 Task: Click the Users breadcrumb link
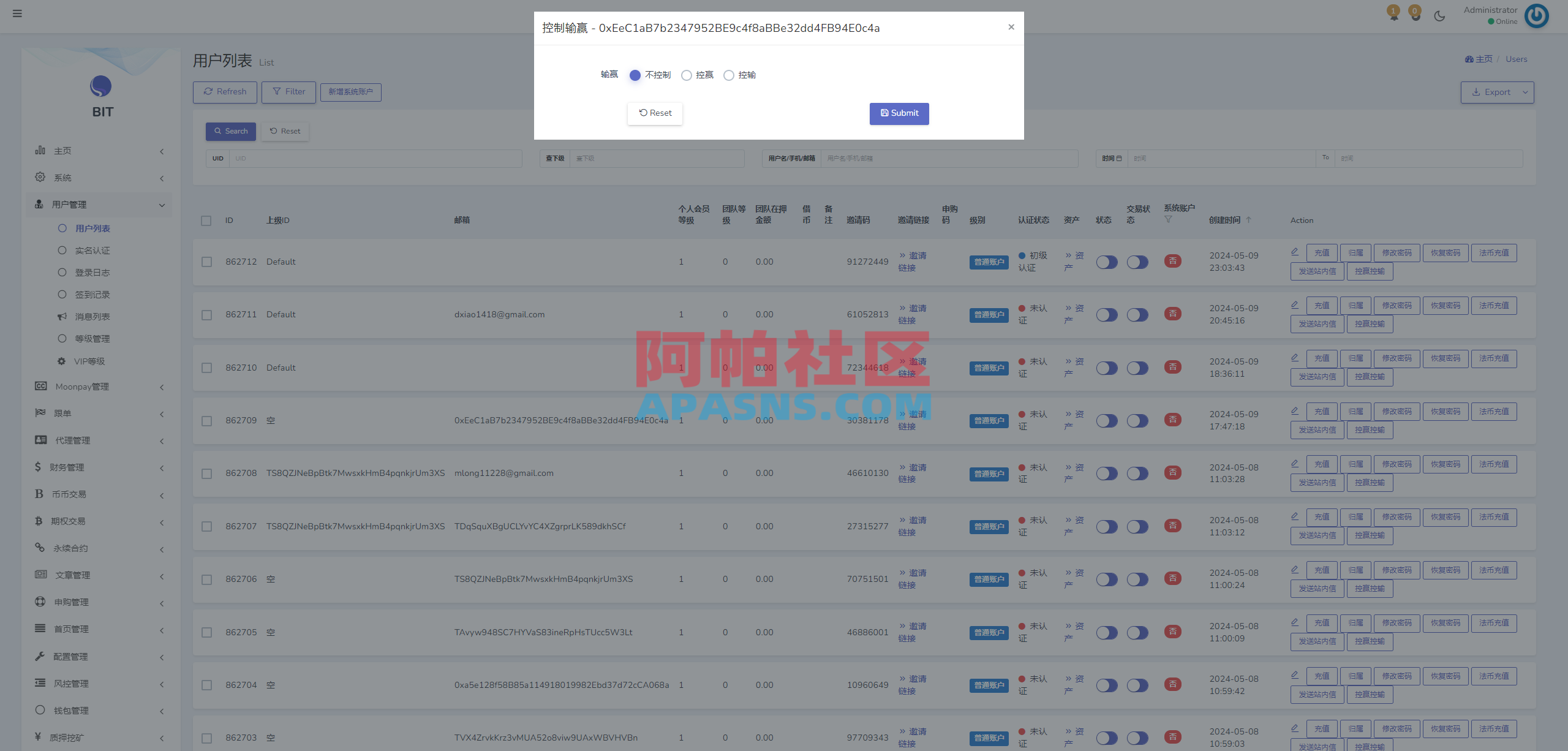pyautogui.click(x=1516, y=59)
